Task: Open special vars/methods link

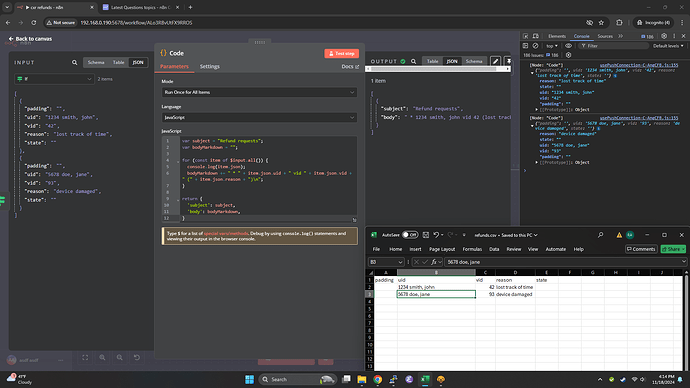Action: pos(226,234)
